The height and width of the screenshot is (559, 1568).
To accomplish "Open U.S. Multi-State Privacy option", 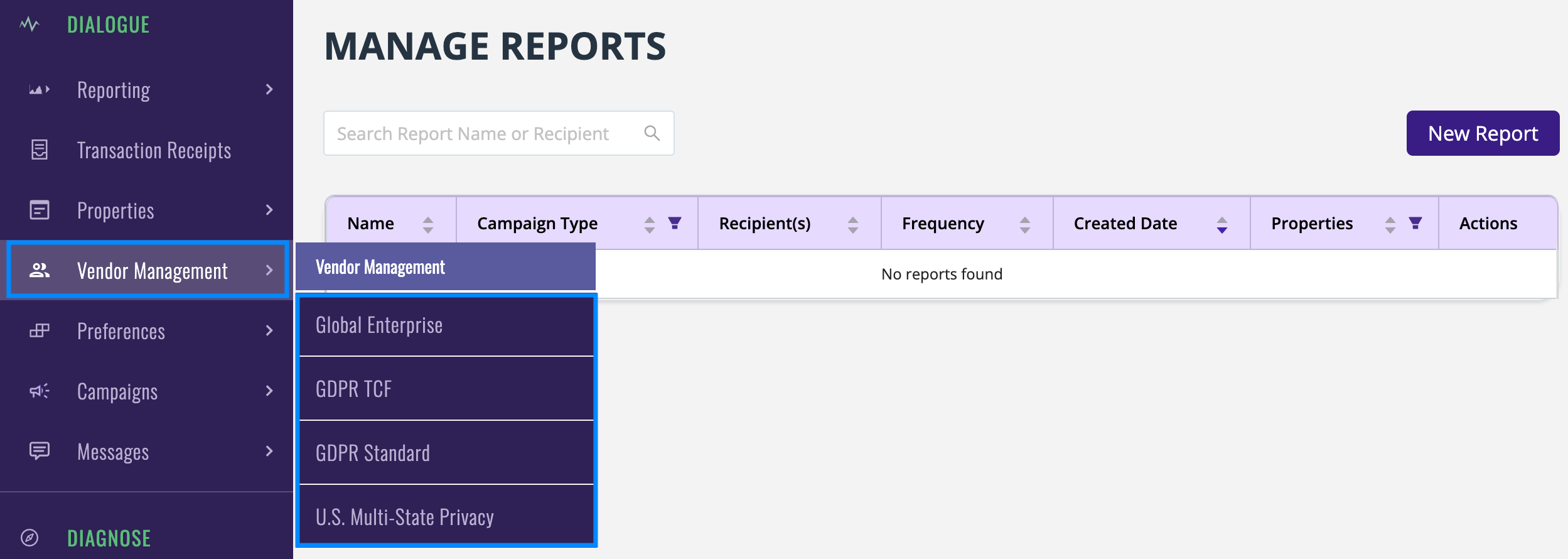I will point(446,514).
